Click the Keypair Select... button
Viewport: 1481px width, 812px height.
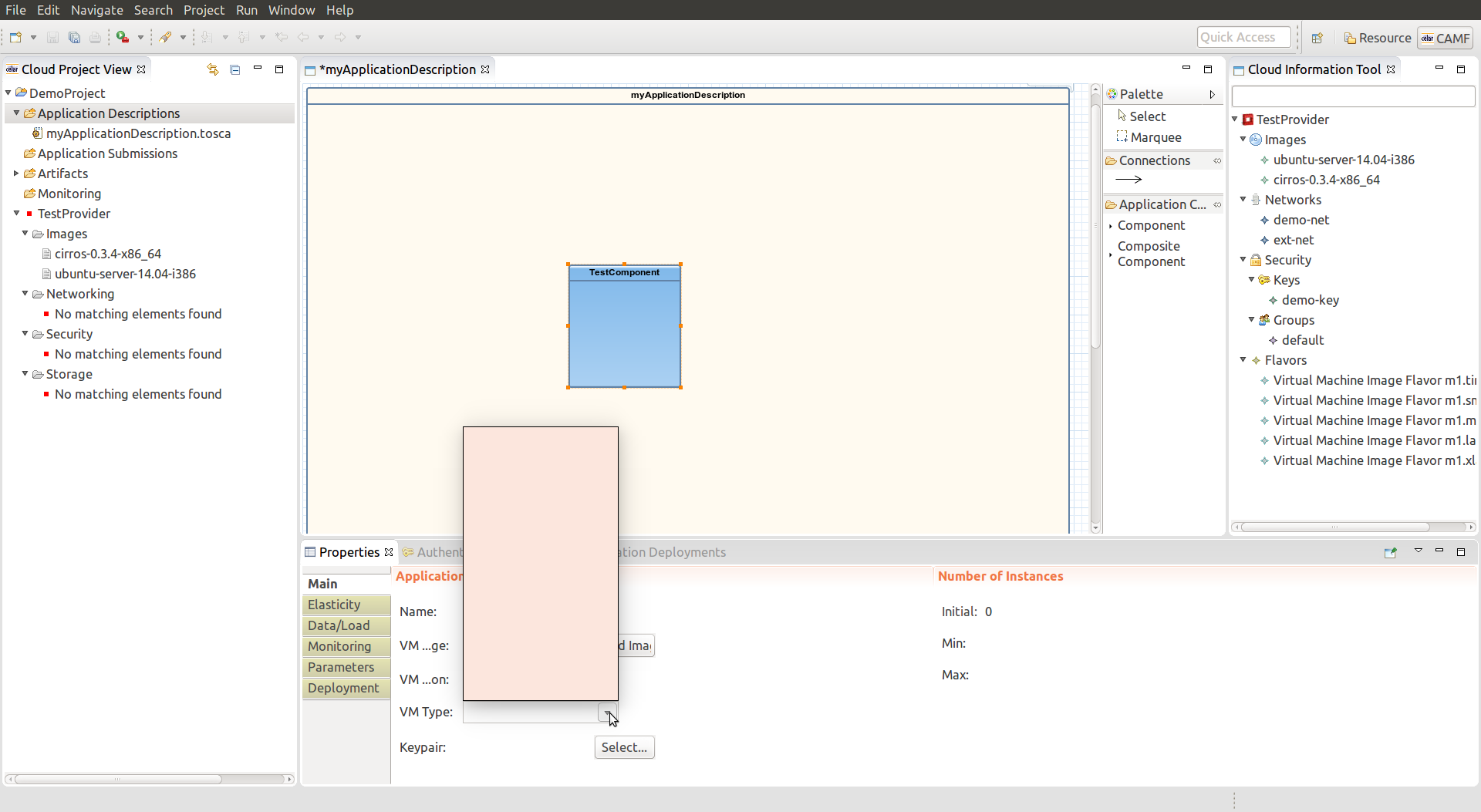coord(624,747)
